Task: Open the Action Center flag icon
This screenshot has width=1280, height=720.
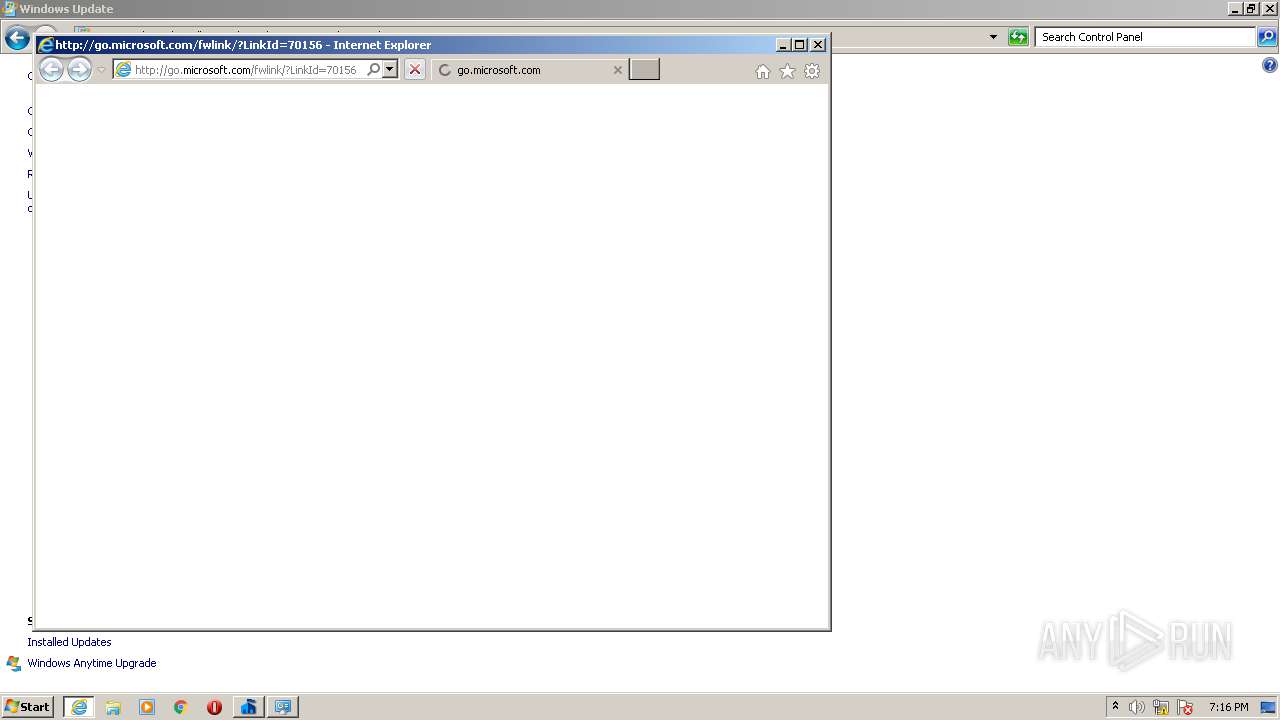Action: tap(1185, 707)
